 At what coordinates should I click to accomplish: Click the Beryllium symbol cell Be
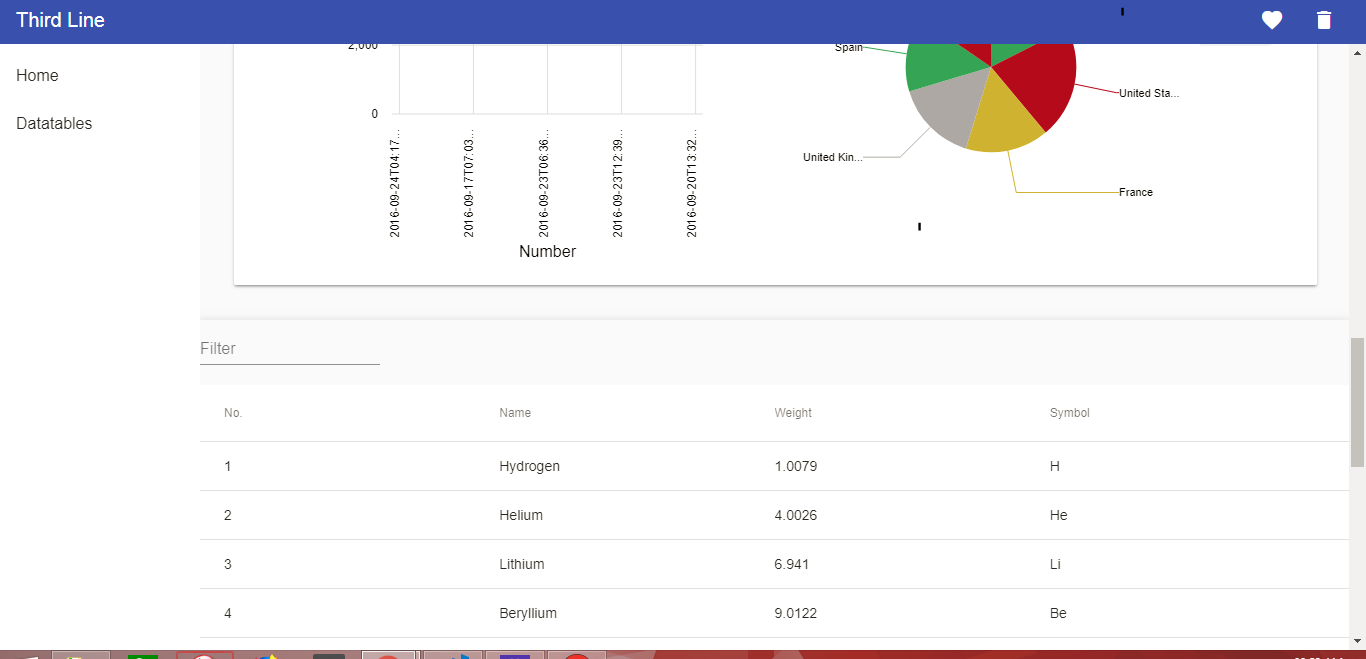tap(1058, 613)
